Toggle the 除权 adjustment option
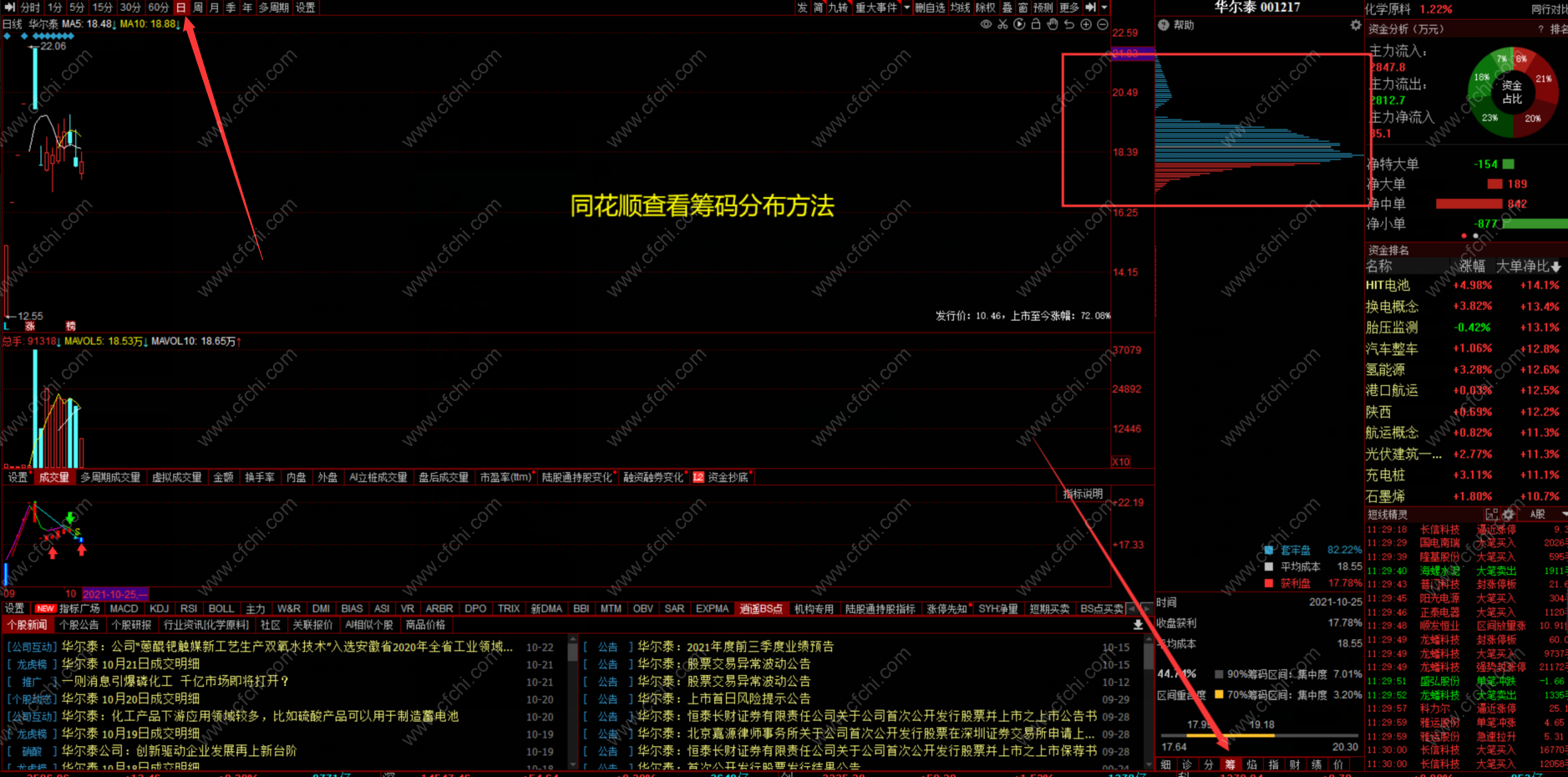Viewport: 1568px width, 777px height. pyautogui.click(x=986, y=8)
